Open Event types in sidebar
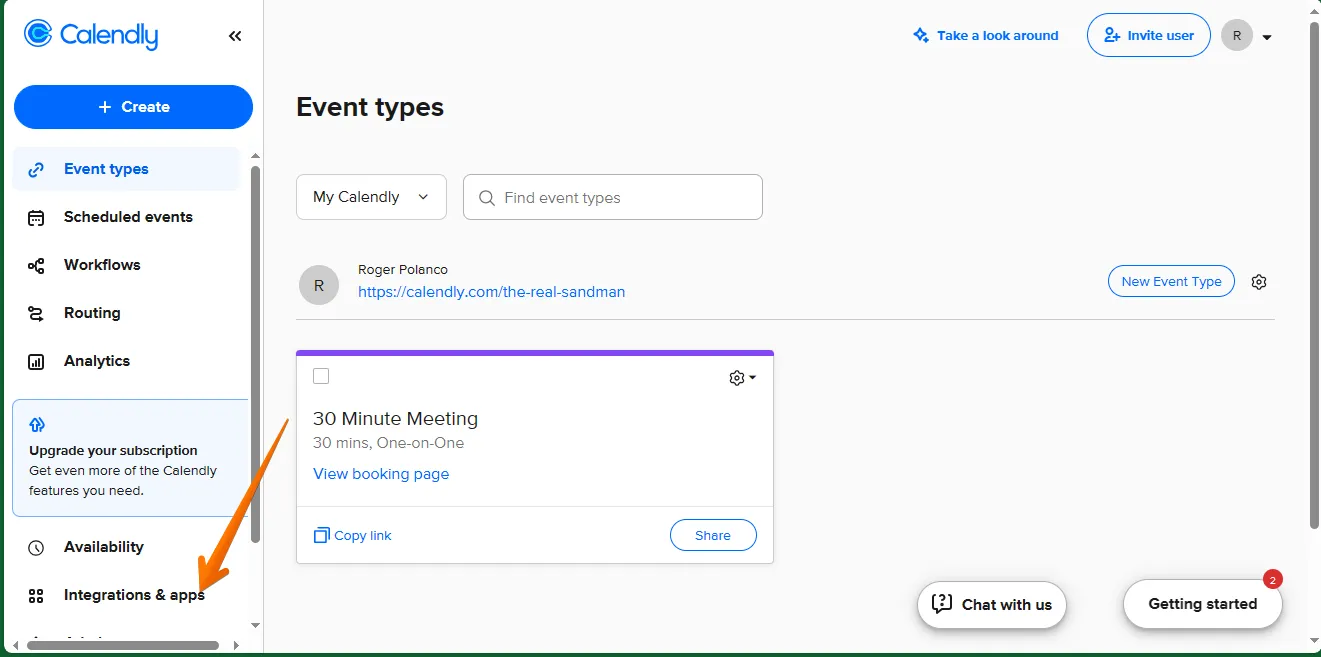 pos(126,169)
